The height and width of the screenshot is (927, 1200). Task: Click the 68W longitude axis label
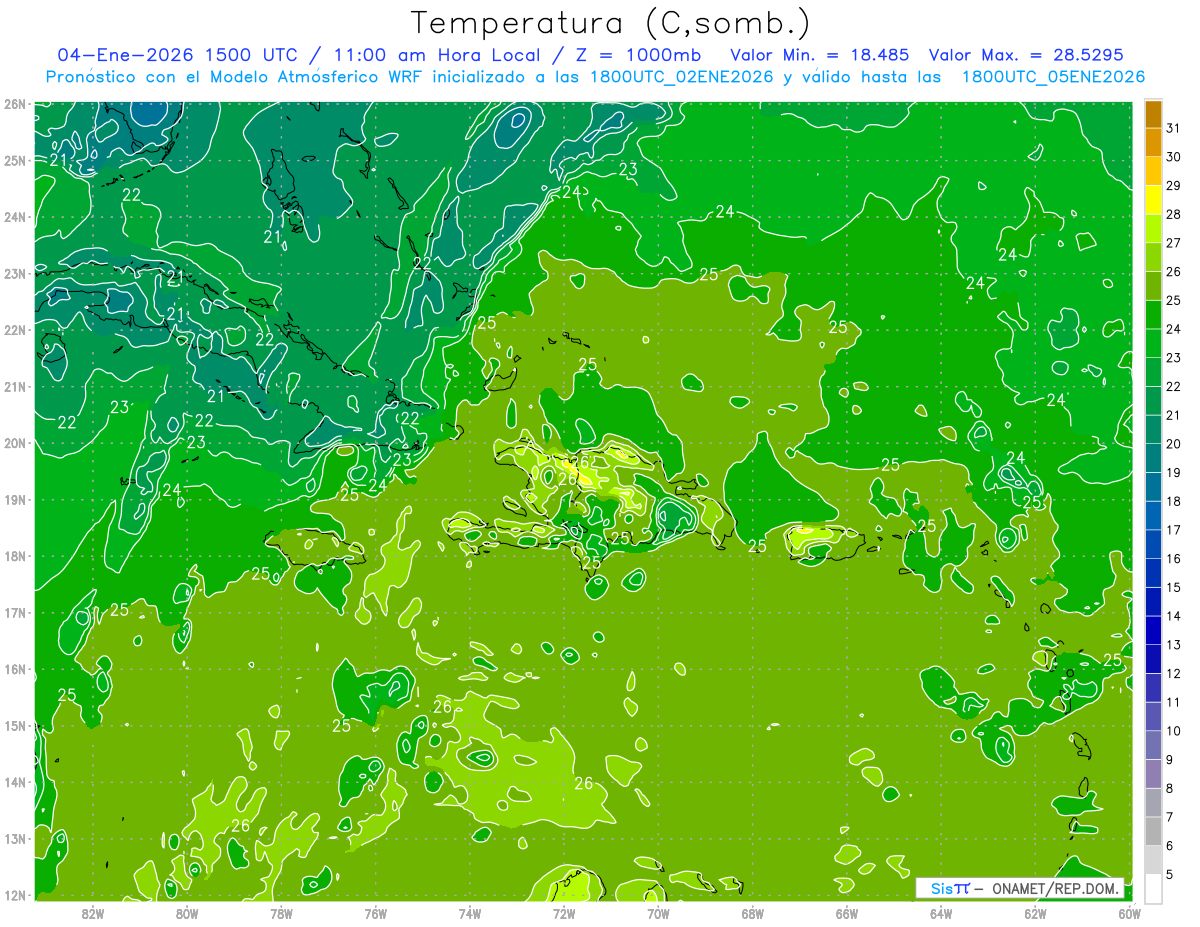[x=752, y=914]
